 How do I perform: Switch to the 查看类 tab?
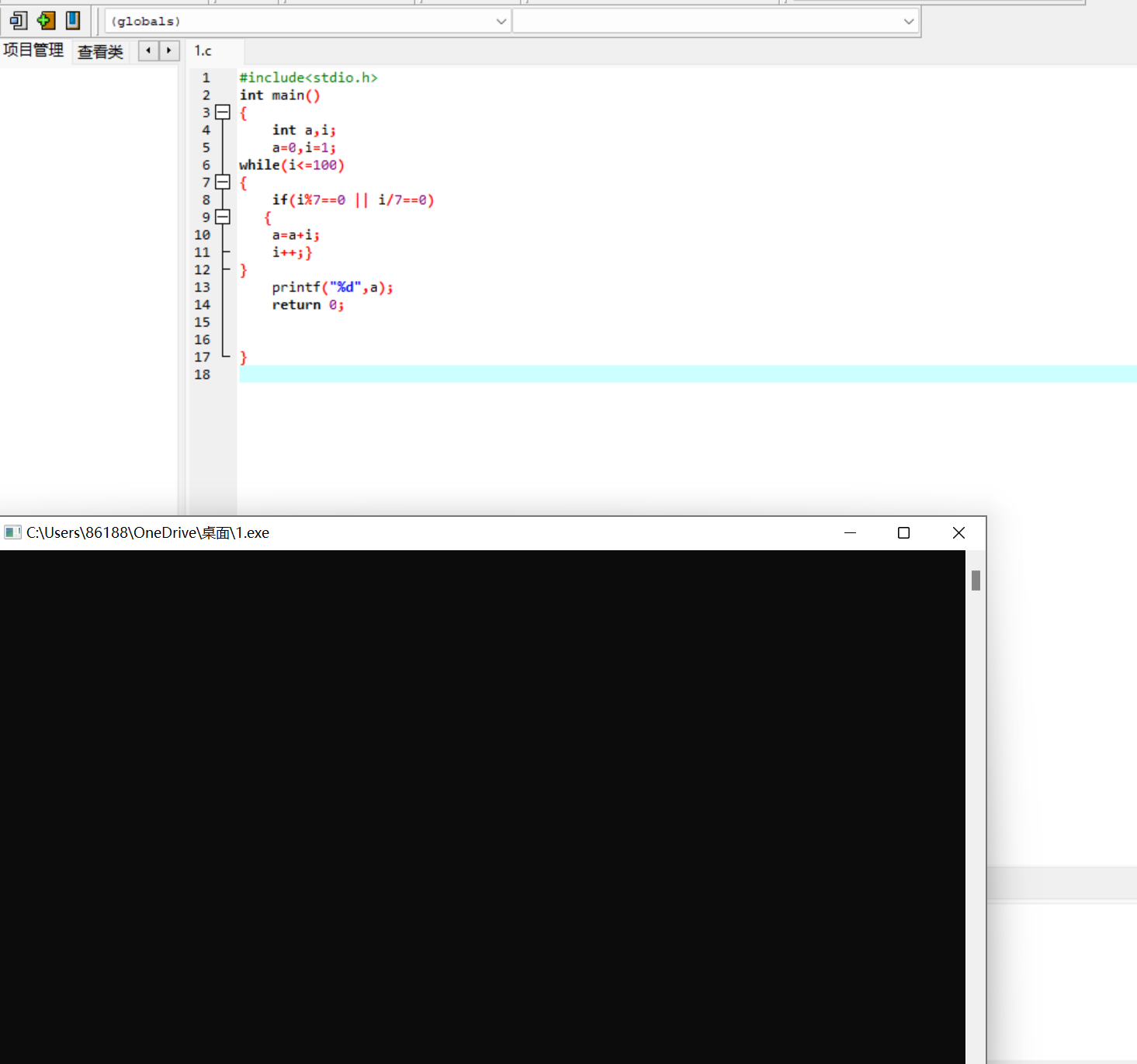100,52
